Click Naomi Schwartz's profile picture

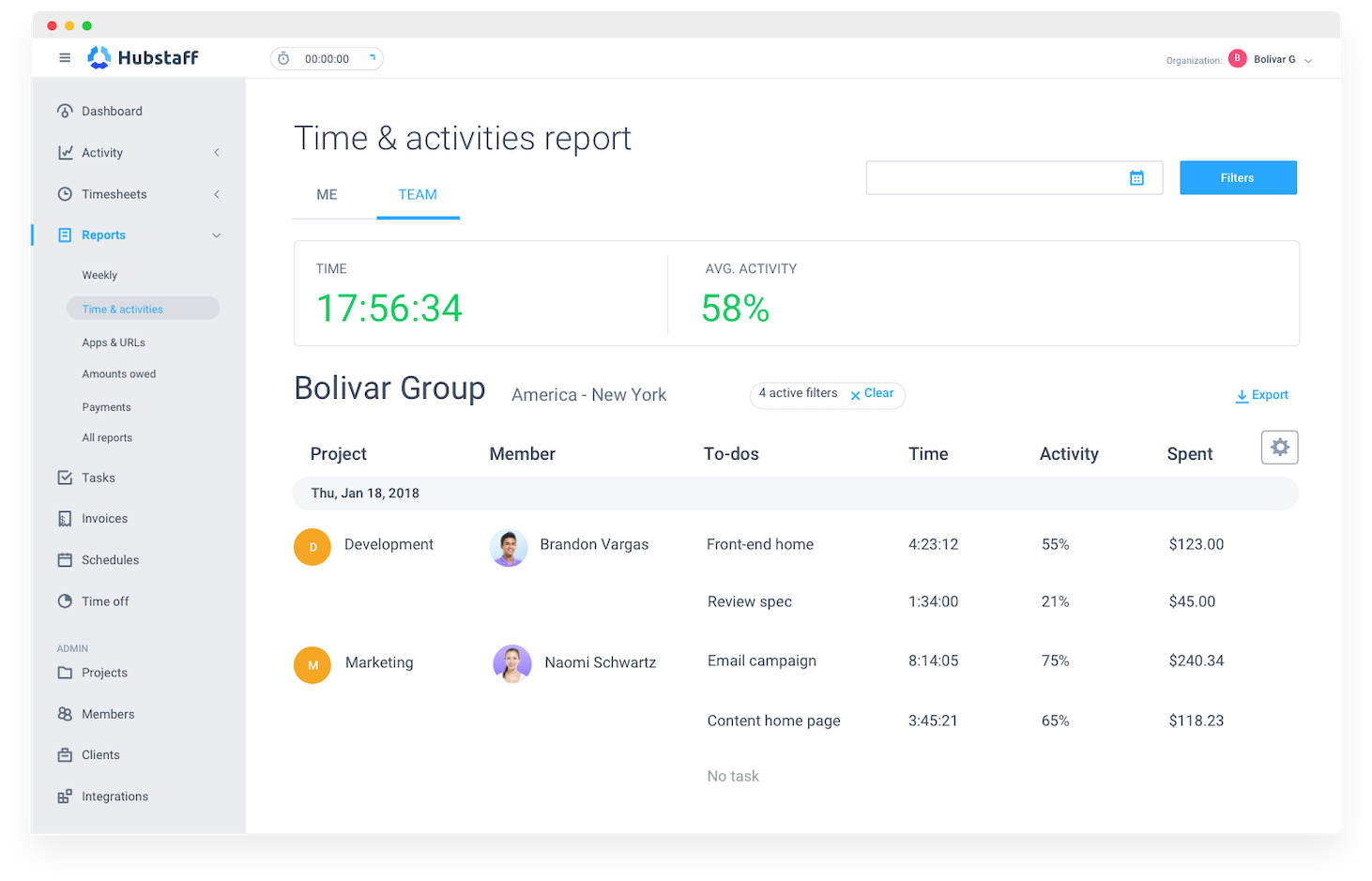pos(511,663)
